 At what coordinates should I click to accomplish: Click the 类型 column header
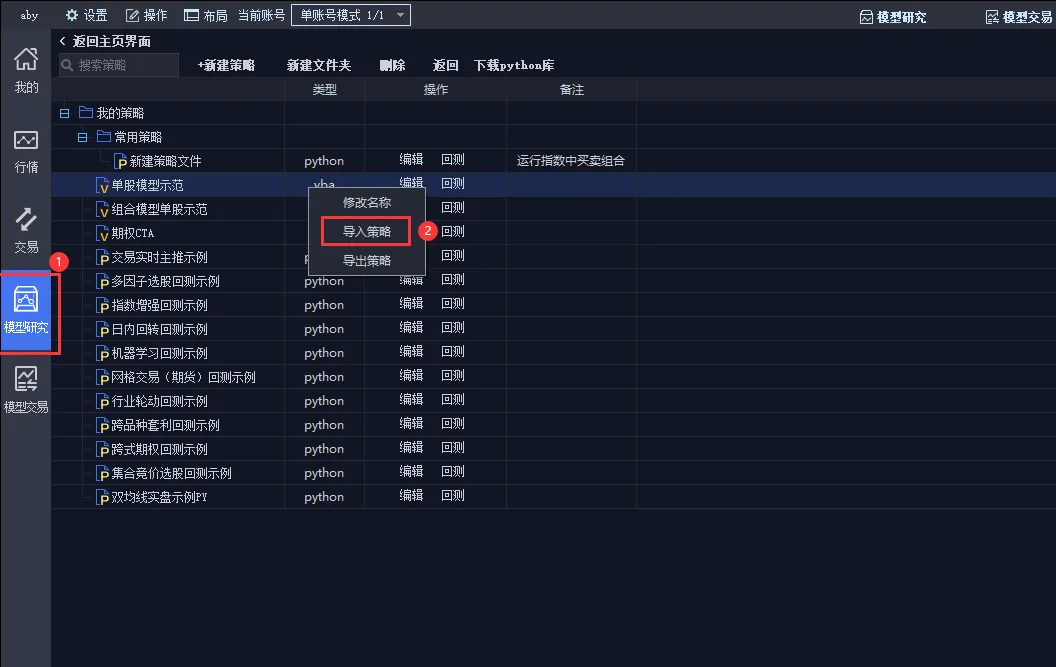[x=325, y=90]
